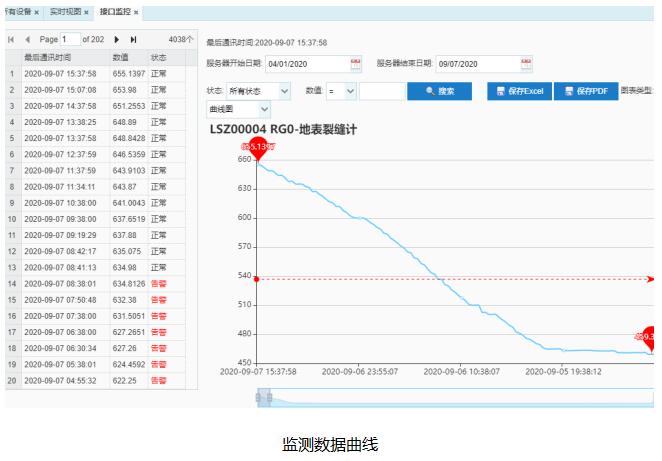
Task: Click the 保存PDF button
Action: (x=584, y=91)
